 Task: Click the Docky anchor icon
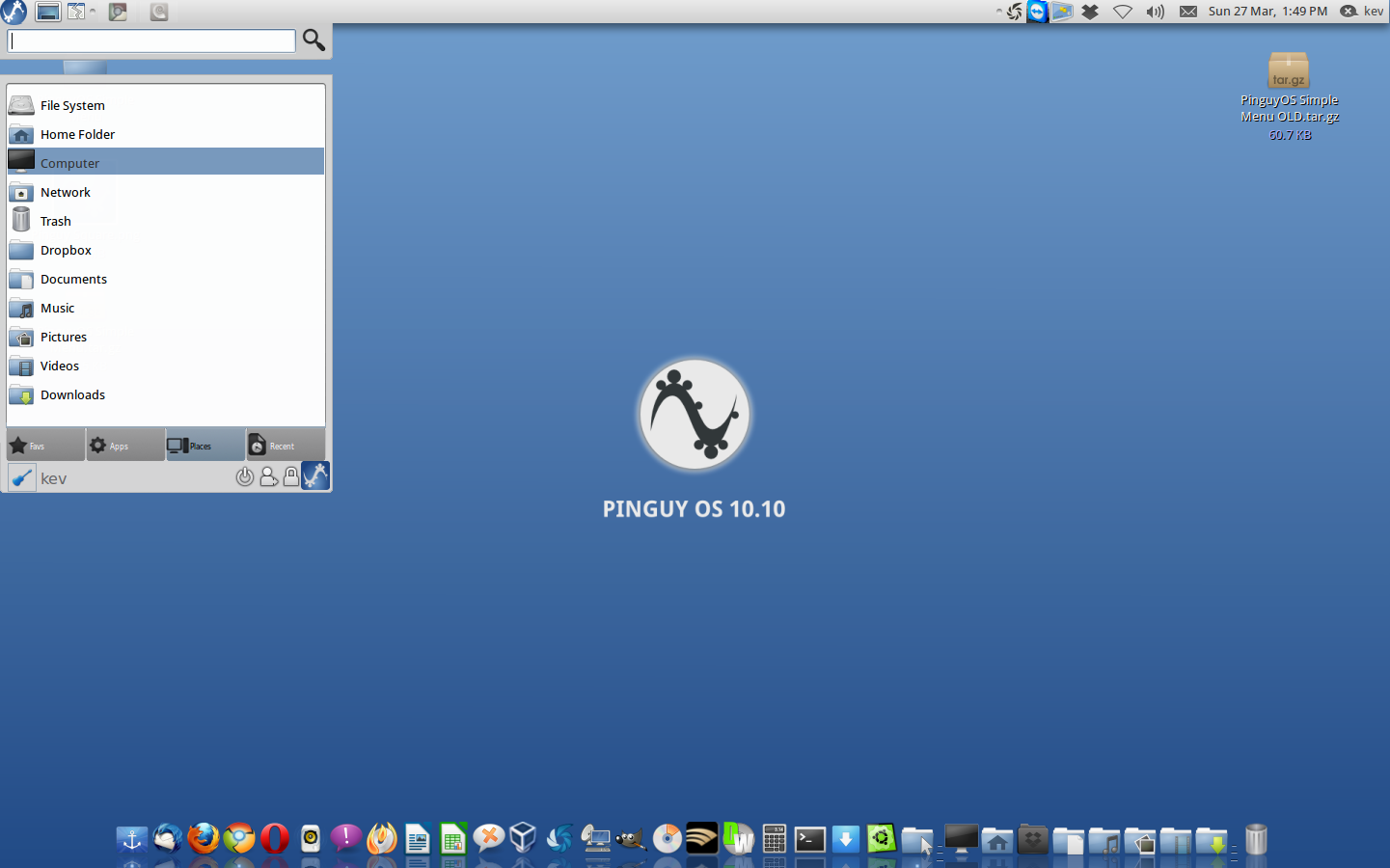tap(132, 839)
